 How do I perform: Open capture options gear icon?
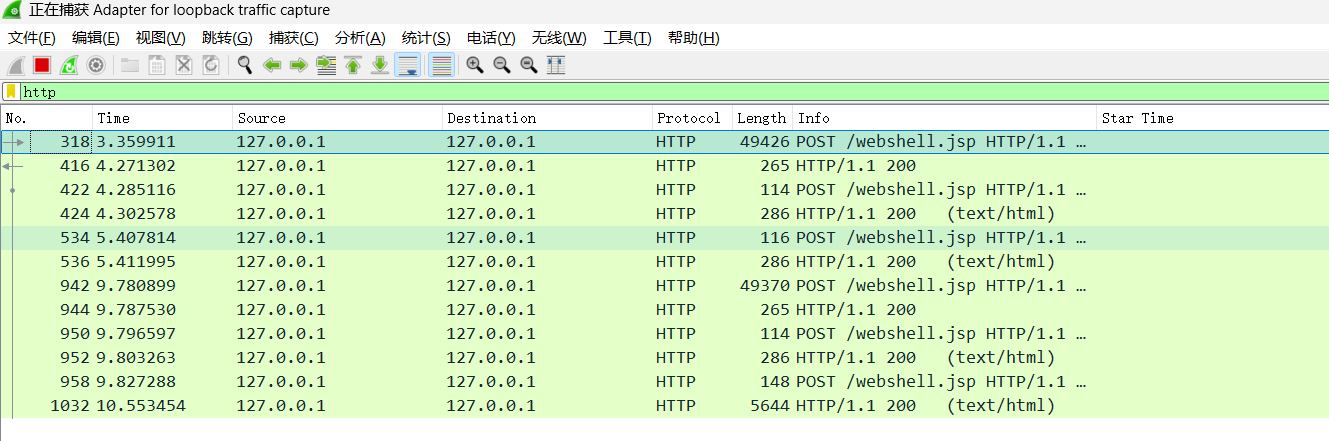point(96,65)
